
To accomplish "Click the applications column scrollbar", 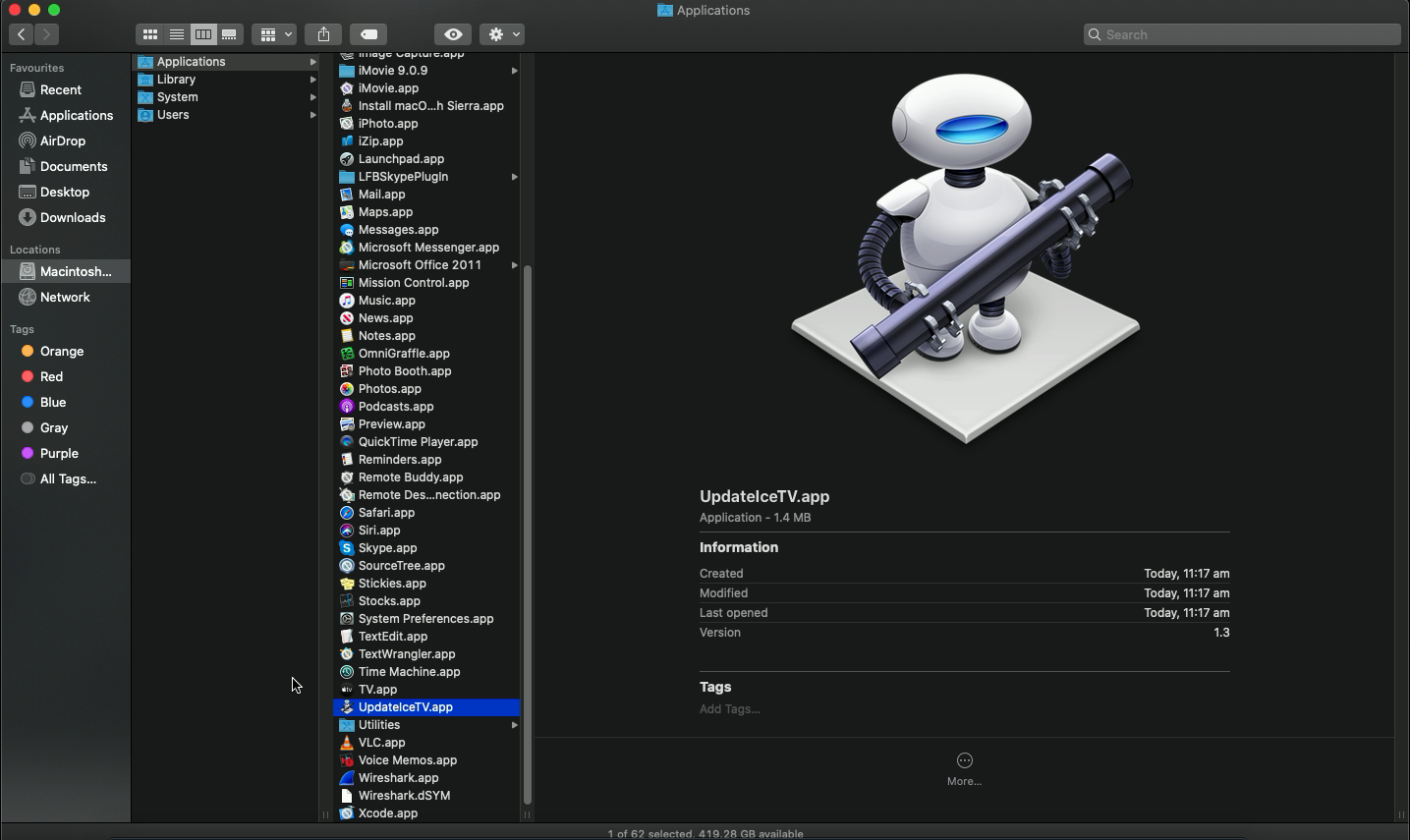I will click(528, 535).
